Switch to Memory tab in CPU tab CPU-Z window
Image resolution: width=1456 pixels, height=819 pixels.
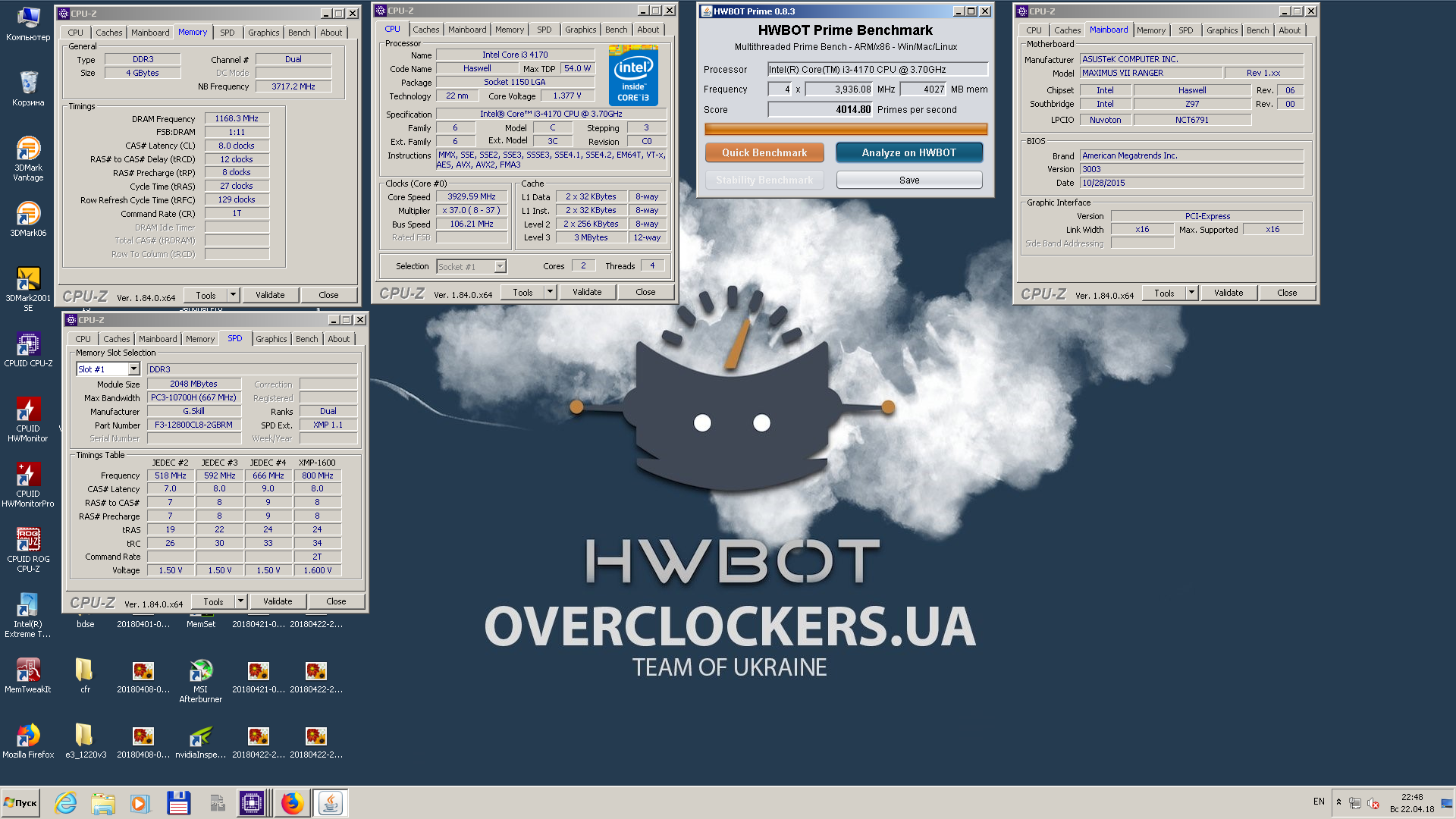510,30
